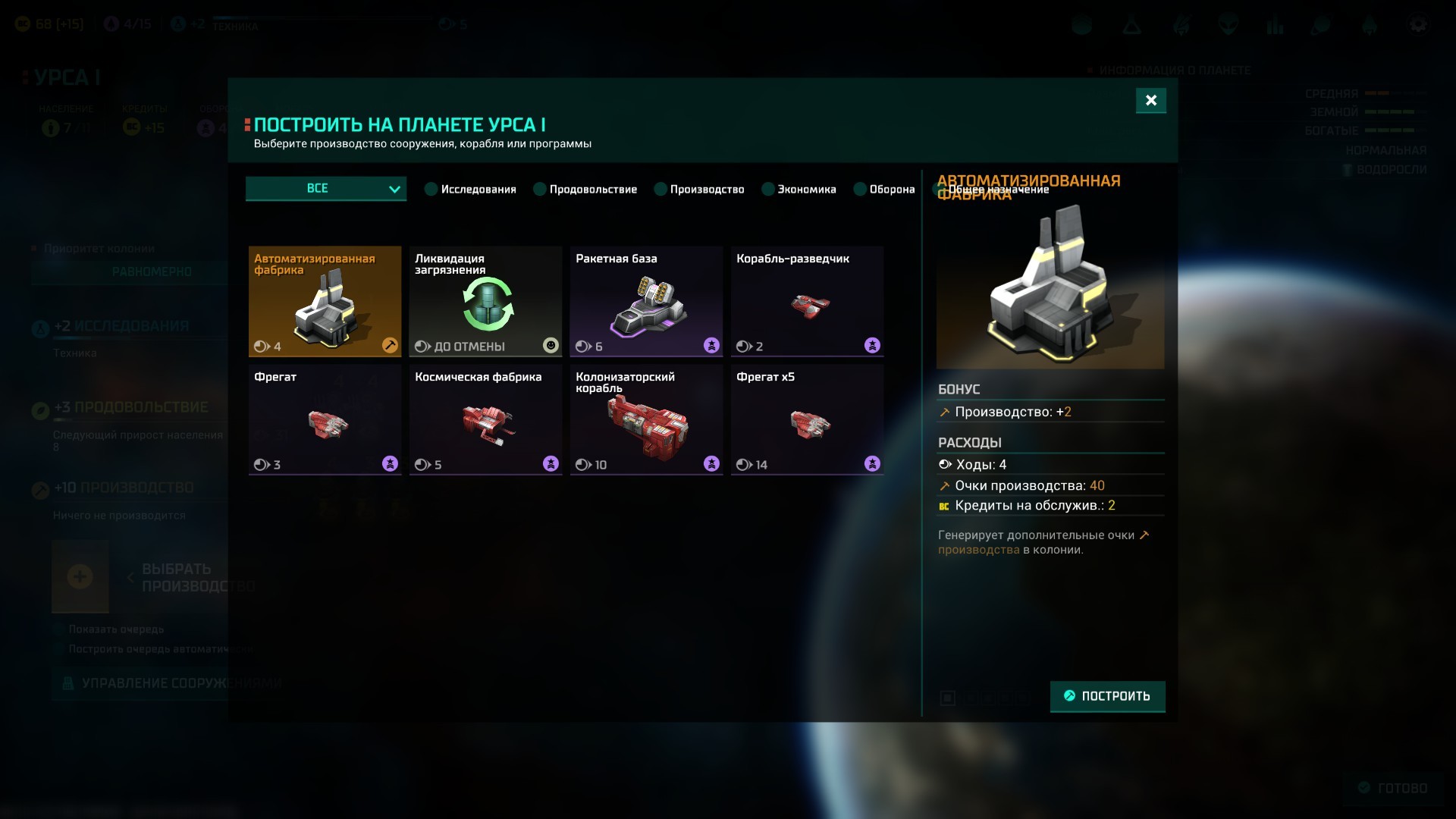This screenshot has width=1456, height=819.
Task: Choose the Космическая фабрика ship icon
Action: tap(488, 425)
